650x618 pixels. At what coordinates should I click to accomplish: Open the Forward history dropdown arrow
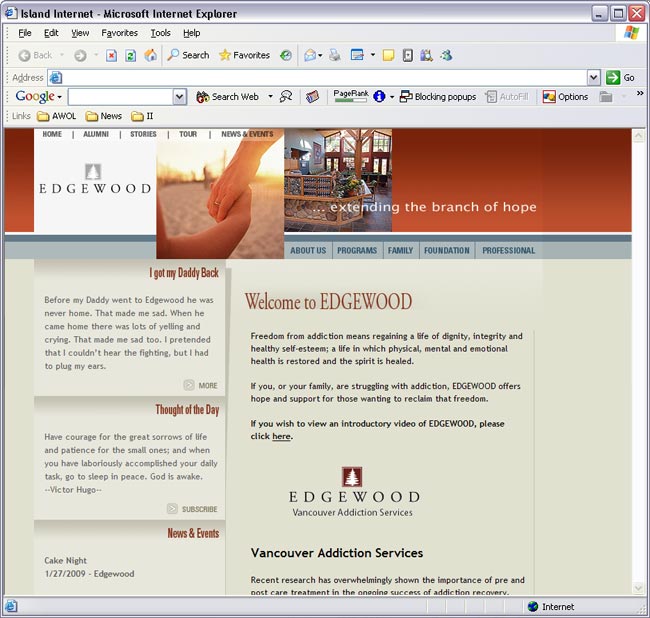[x=96, y=55]
